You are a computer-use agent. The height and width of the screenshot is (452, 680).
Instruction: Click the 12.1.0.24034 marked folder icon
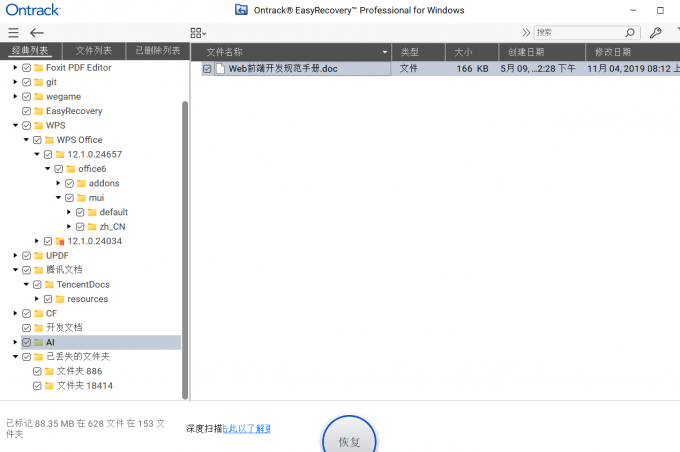point(60,241)
